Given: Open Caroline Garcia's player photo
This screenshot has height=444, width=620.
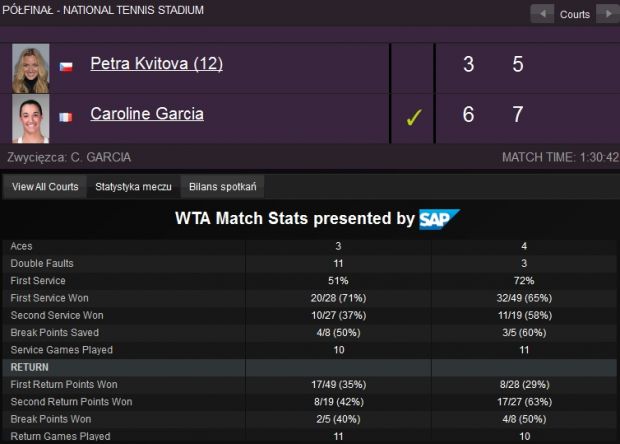Looking at the screenshot, I should 31,118.
